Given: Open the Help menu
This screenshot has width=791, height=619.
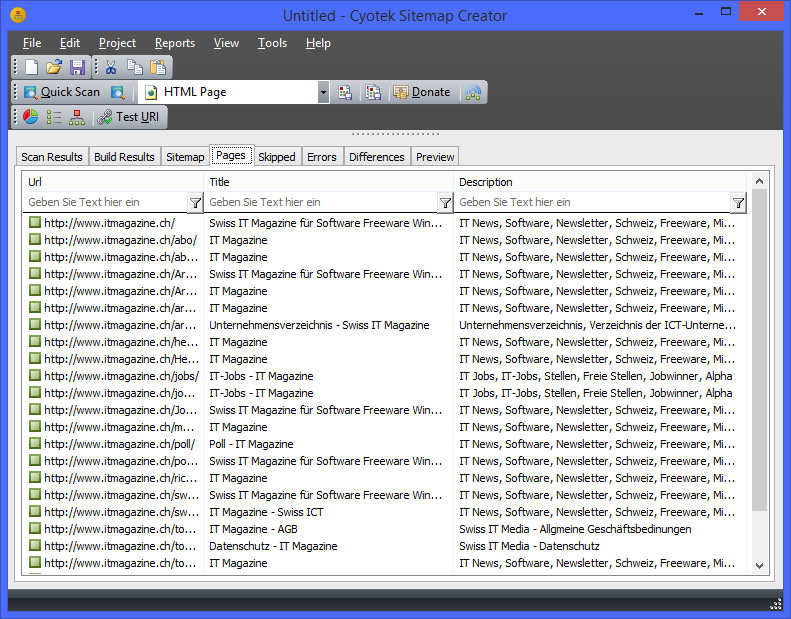Looking at the screenshot, I should [318, 43].
